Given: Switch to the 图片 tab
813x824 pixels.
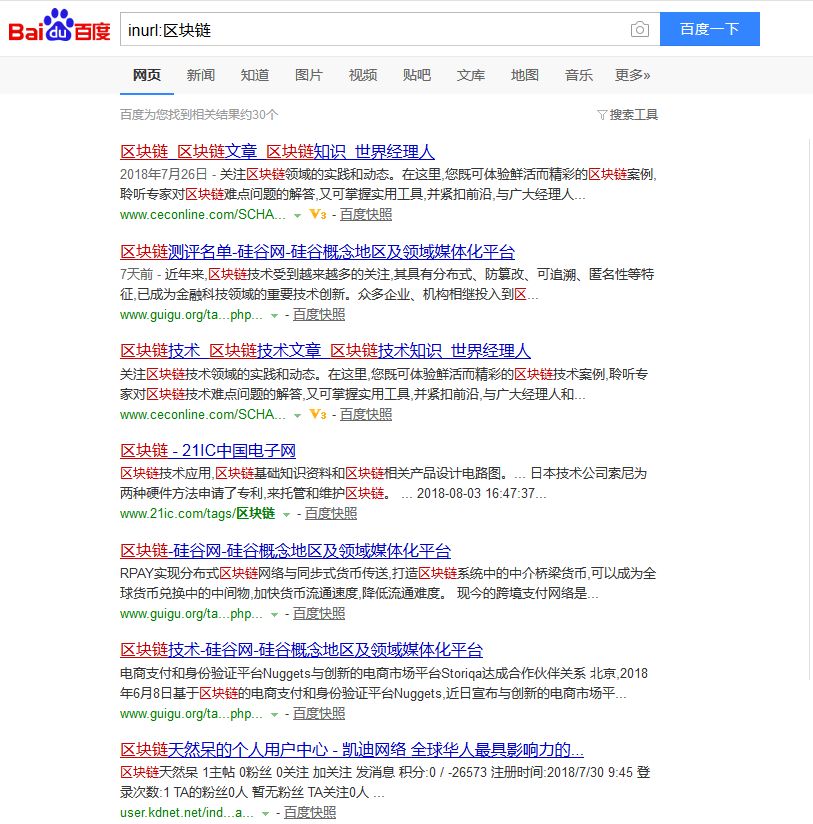Looking at the screenshot, I should tap(308, 74).
